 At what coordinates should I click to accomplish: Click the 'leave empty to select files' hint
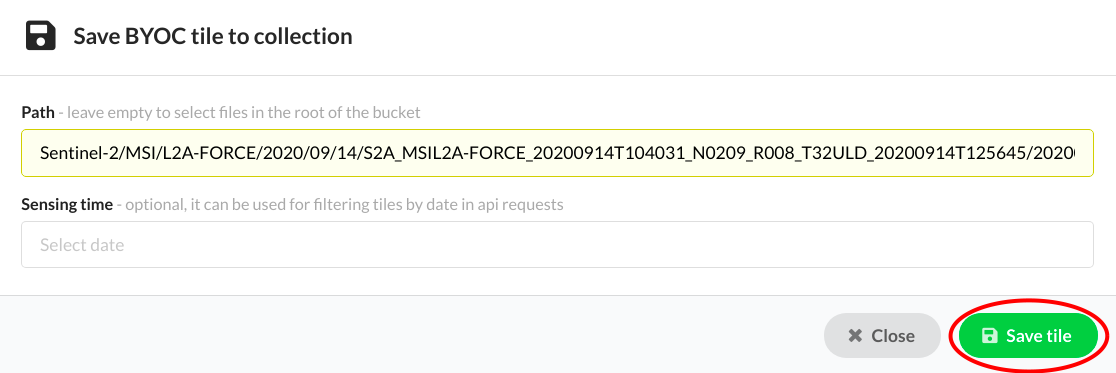(239, 112)
